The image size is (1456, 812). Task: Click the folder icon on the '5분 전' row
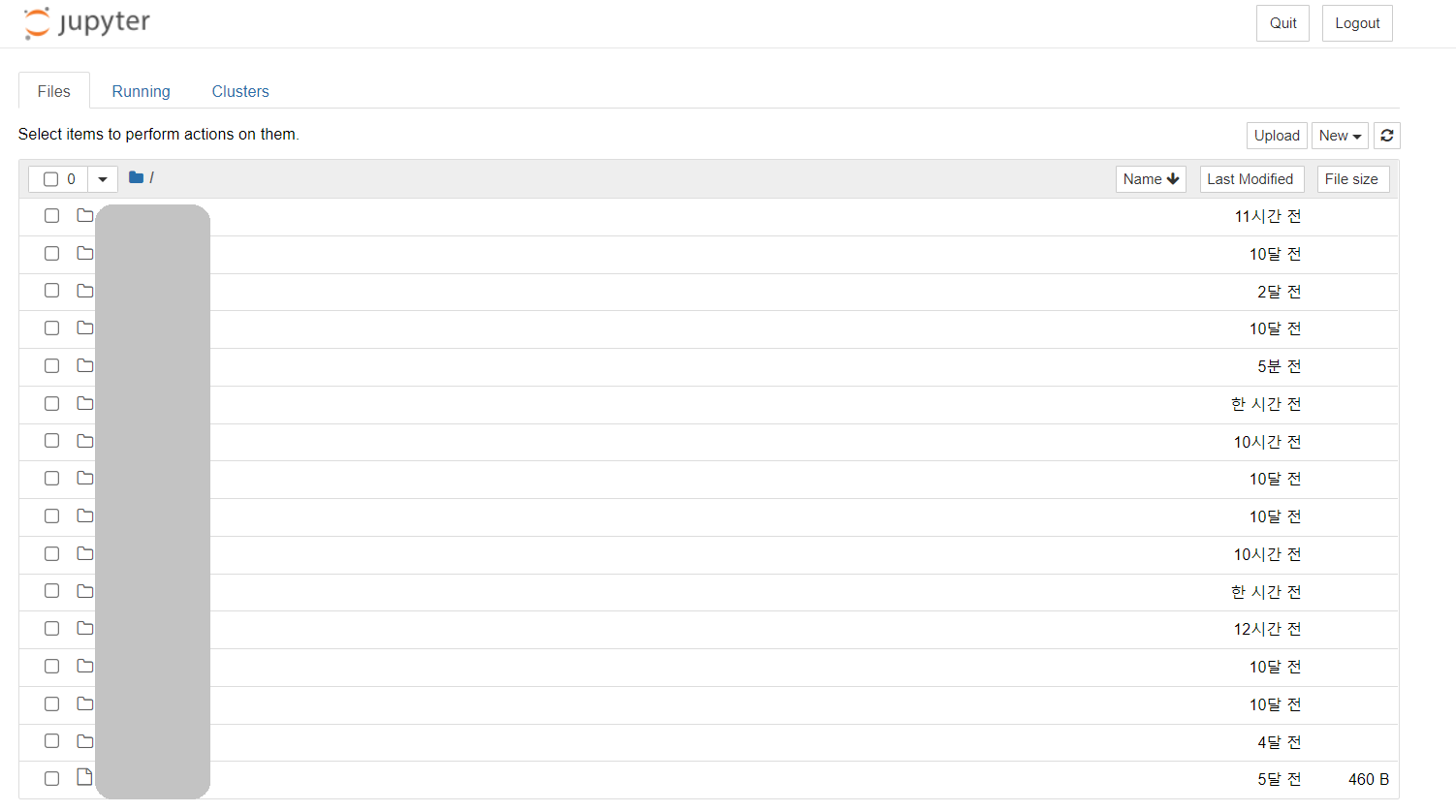(84, 366)
